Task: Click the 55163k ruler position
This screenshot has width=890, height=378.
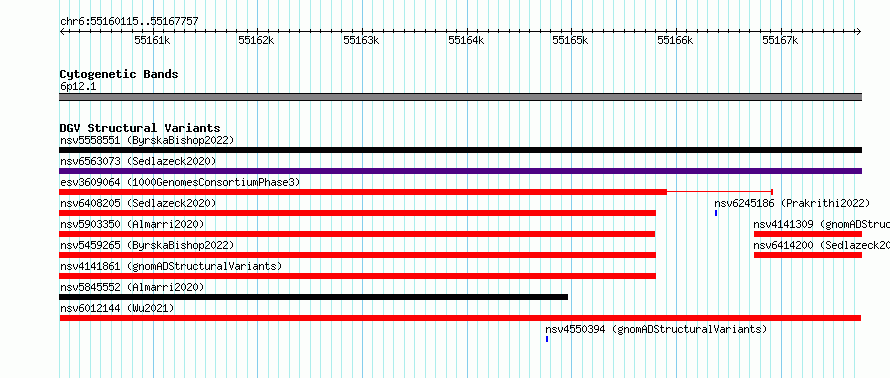Action: [x=362, y=40]
